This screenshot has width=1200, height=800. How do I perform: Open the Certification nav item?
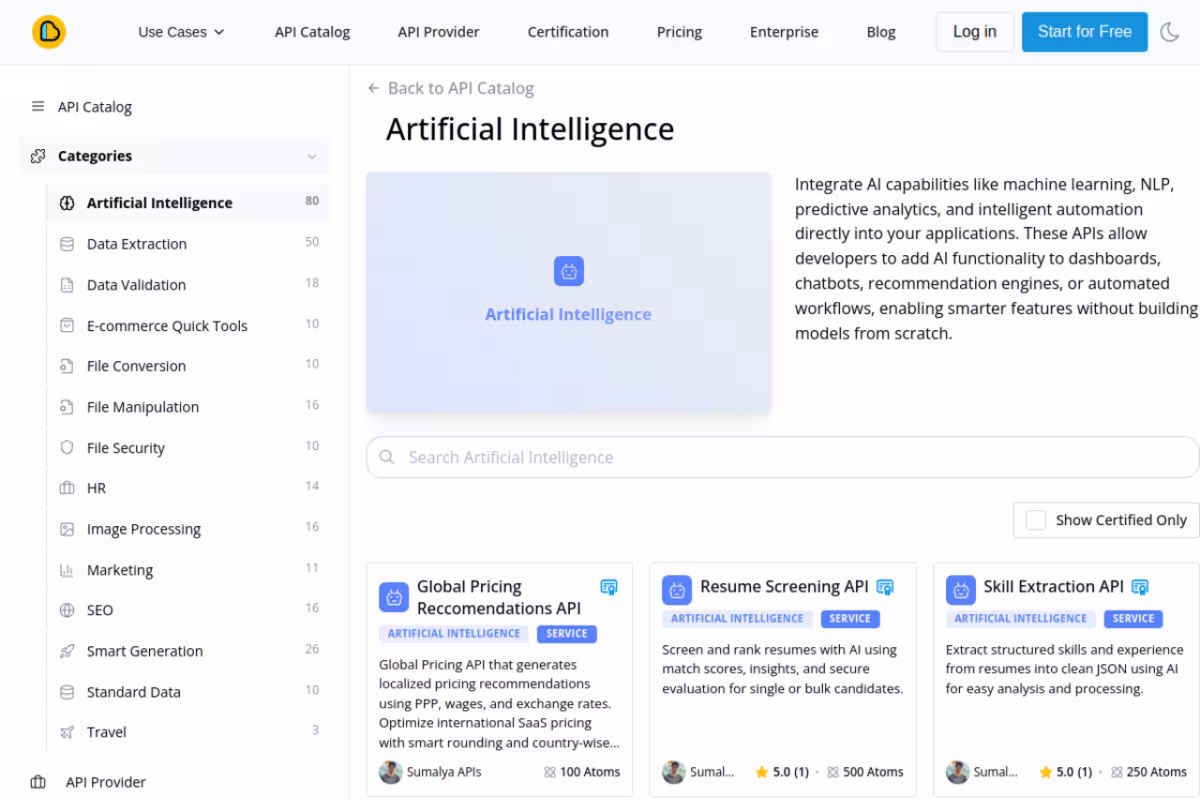568,32
